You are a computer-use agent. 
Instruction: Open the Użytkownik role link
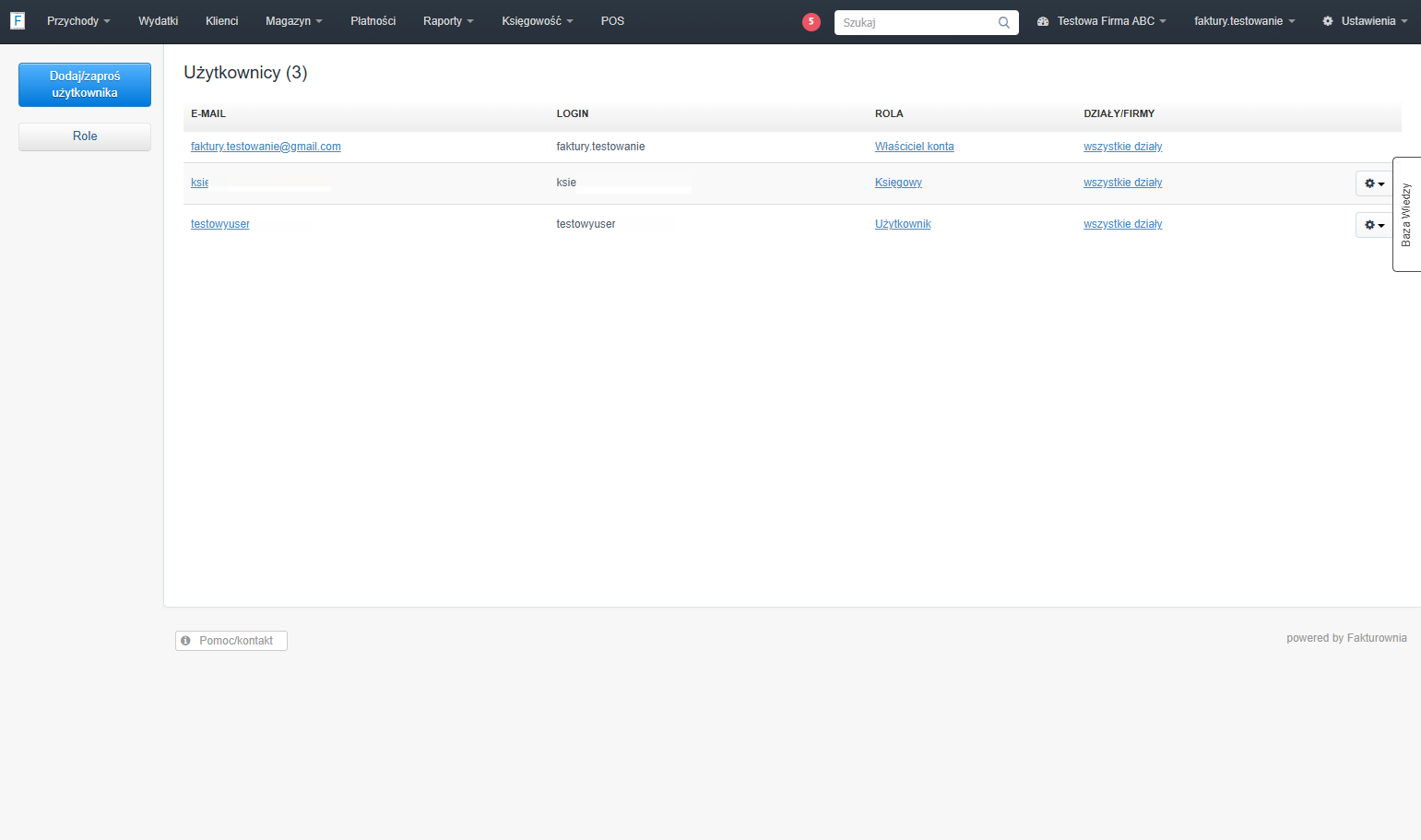tap(903, 224)
